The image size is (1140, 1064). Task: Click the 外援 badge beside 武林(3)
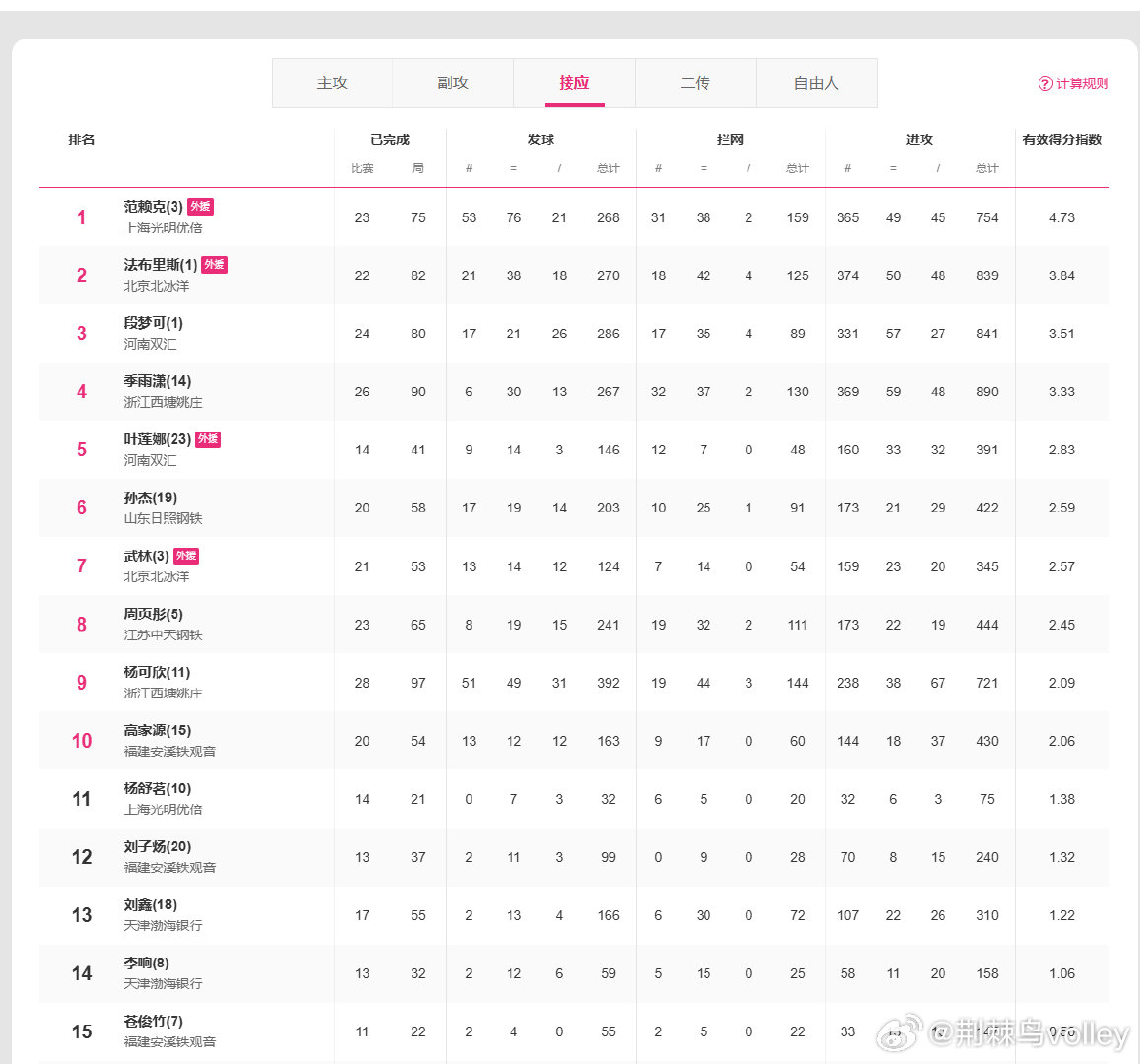pos(186,556)
